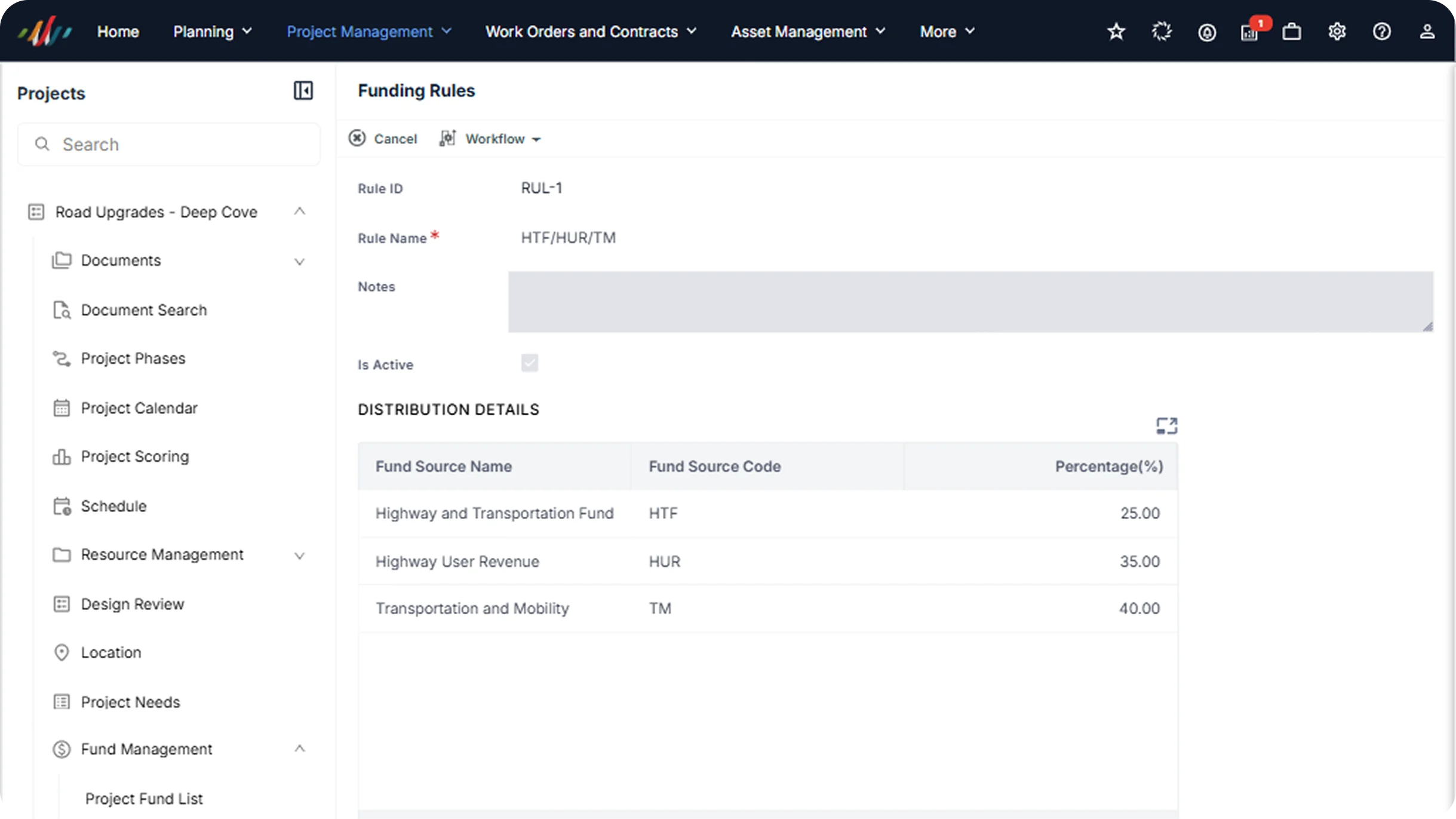
Task: Open Project Fund List link
Action: pos(144,799)
